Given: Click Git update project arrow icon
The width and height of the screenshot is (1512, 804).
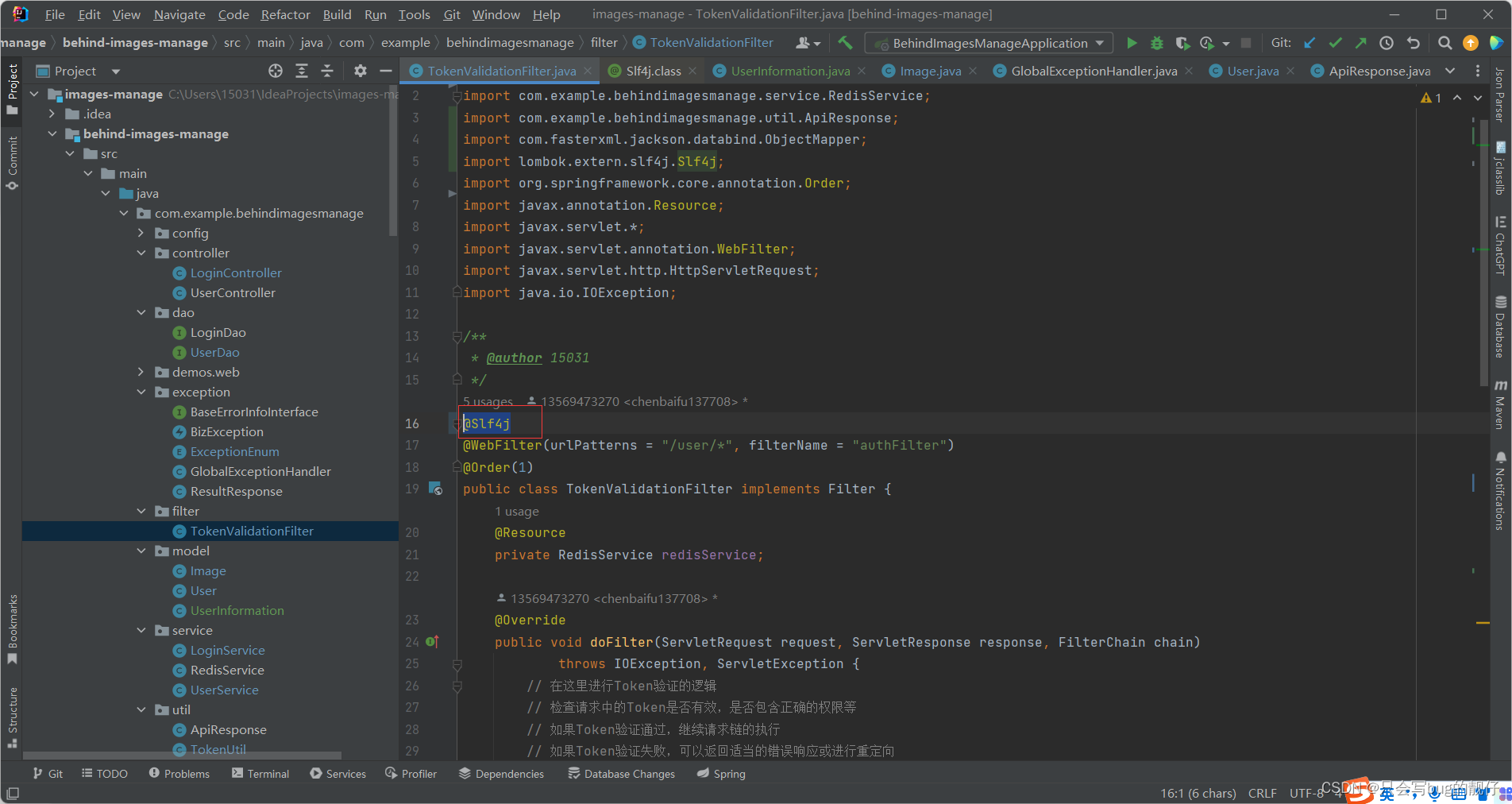Looking at the screenshot, I should pos(1309,43).
